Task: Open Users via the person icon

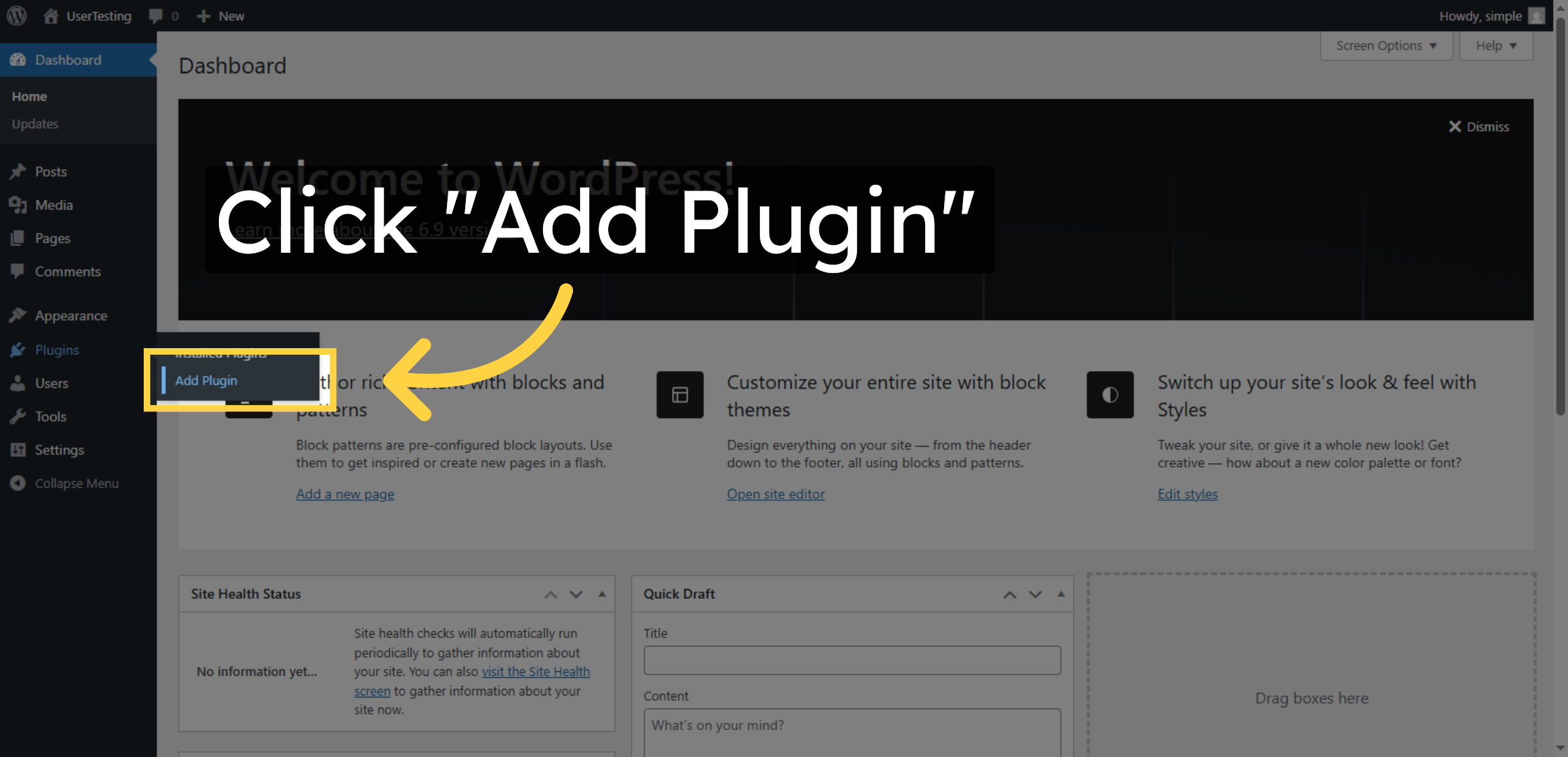Action: coord(18,383)
